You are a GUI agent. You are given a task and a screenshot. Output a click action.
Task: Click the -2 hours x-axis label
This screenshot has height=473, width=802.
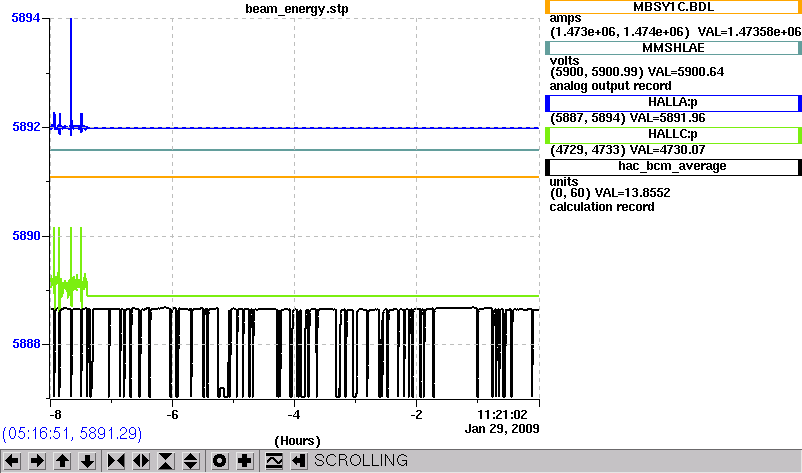click(x=416, y=415)
